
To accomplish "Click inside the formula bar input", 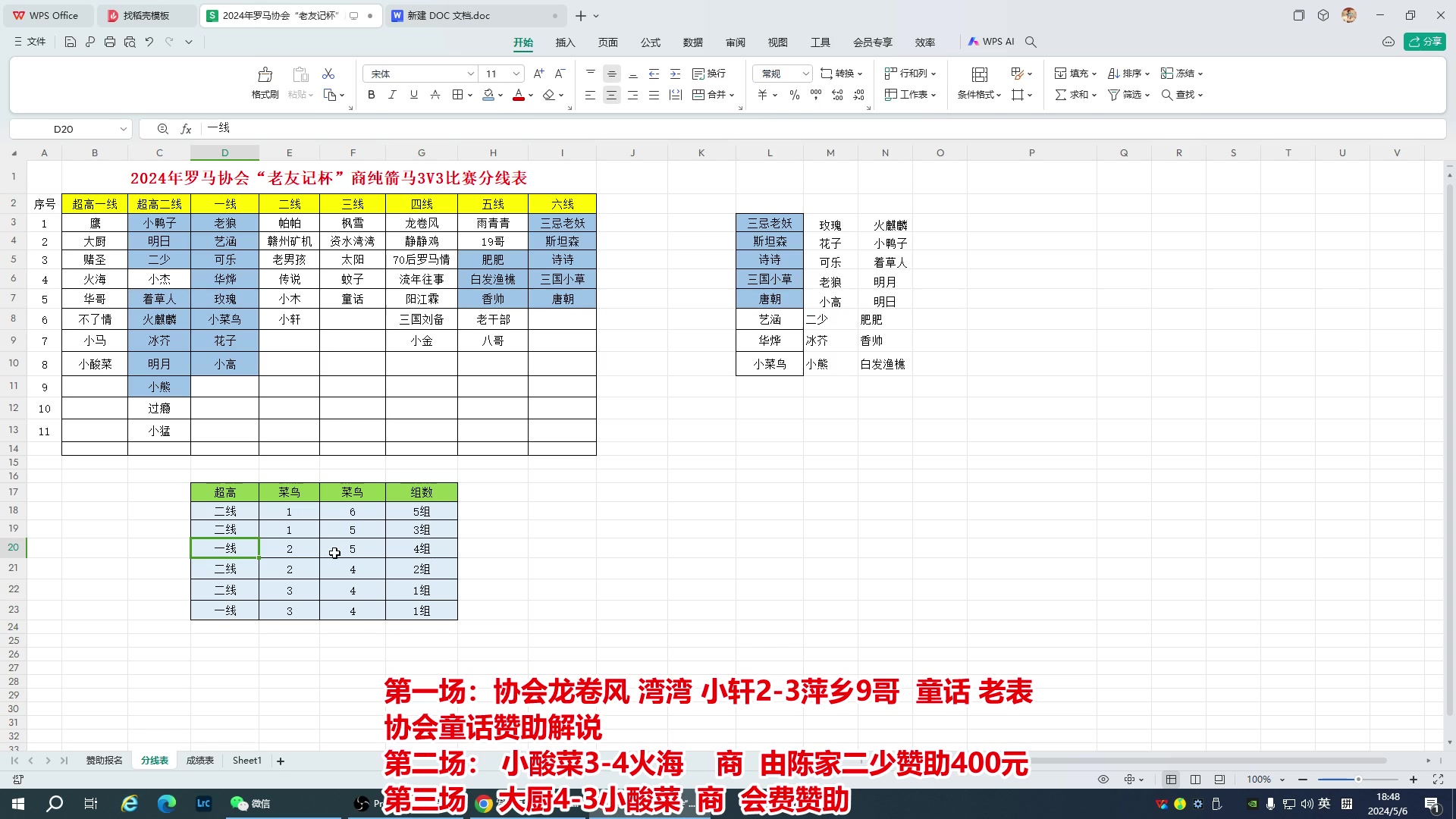I will pyautogui.click(x=823, y=129).
